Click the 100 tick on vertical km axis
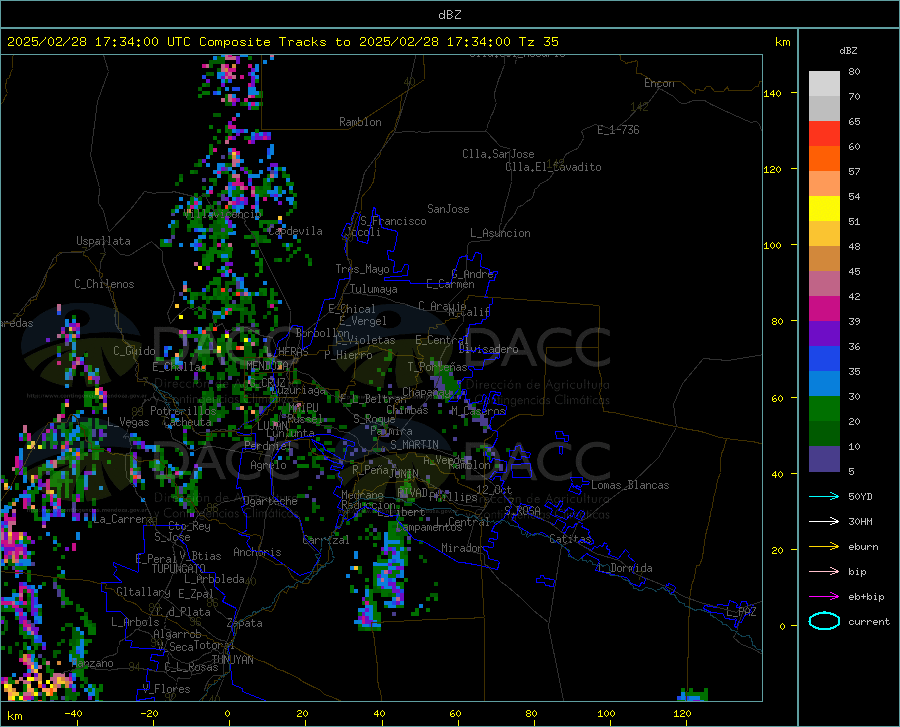This screenshot has height=727, width=900. pos(772,245)
